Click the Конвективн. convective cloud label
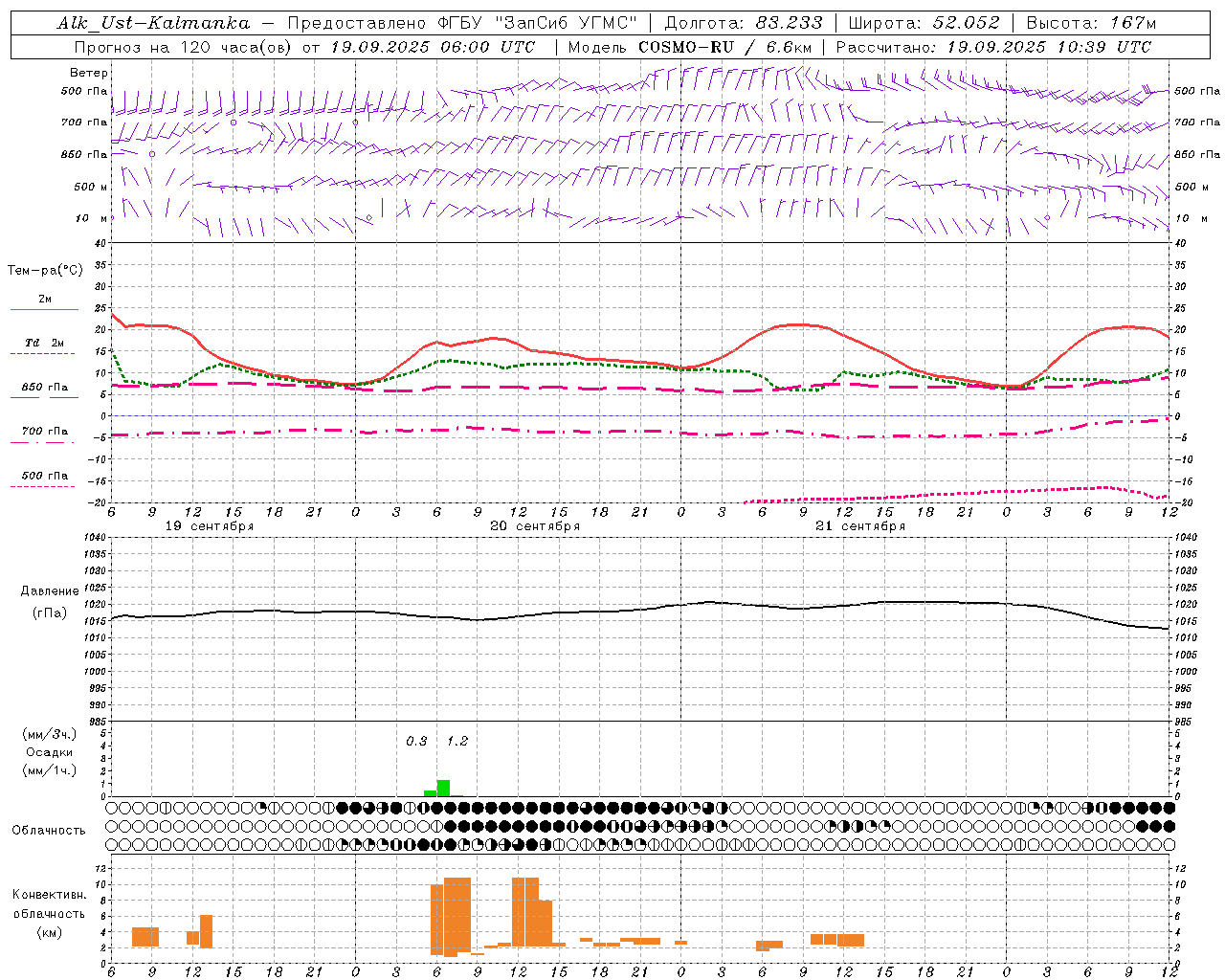Image resolution: width=1225 pixels, height=980 pixels. click(x=49, y=895)
